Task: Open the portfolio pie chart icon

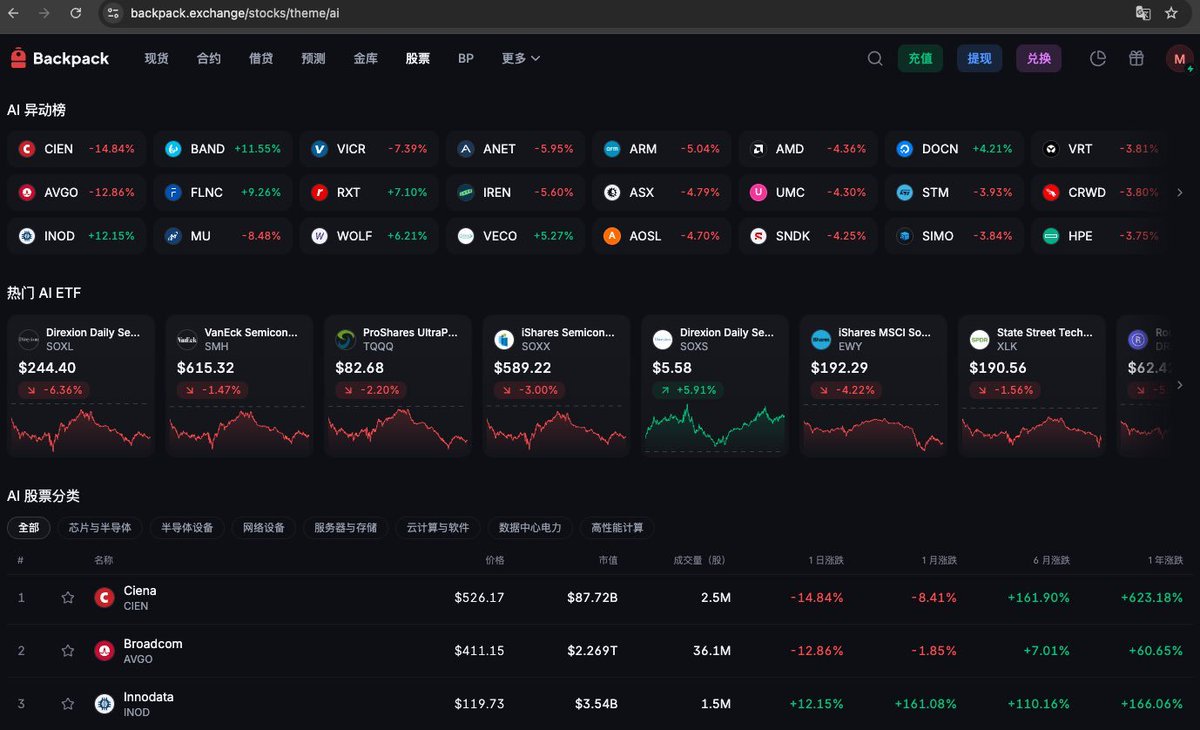Action: tap(1098, 59)
